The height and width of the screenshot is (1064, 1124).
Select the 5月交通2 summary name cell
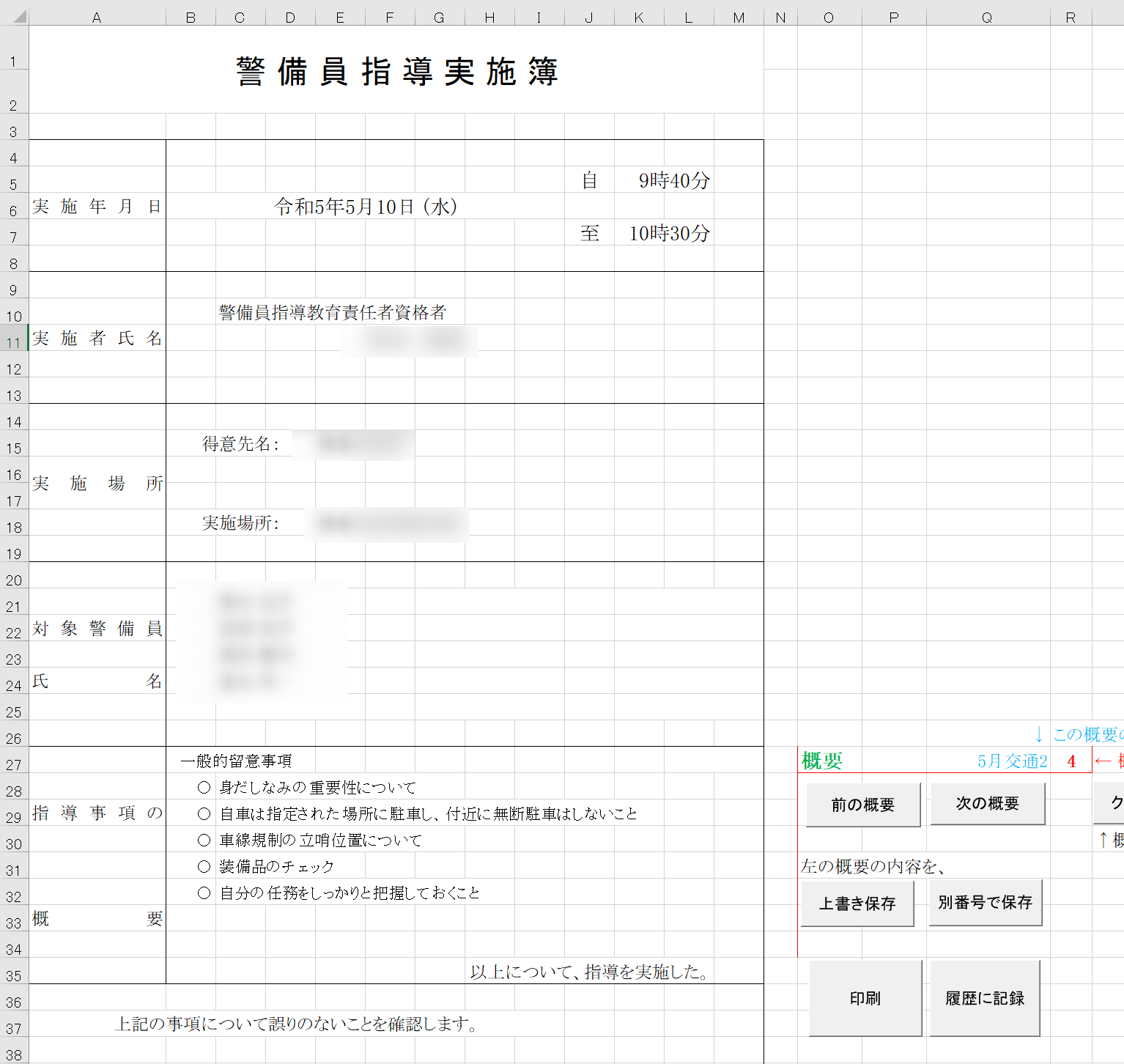[1012, 761]
